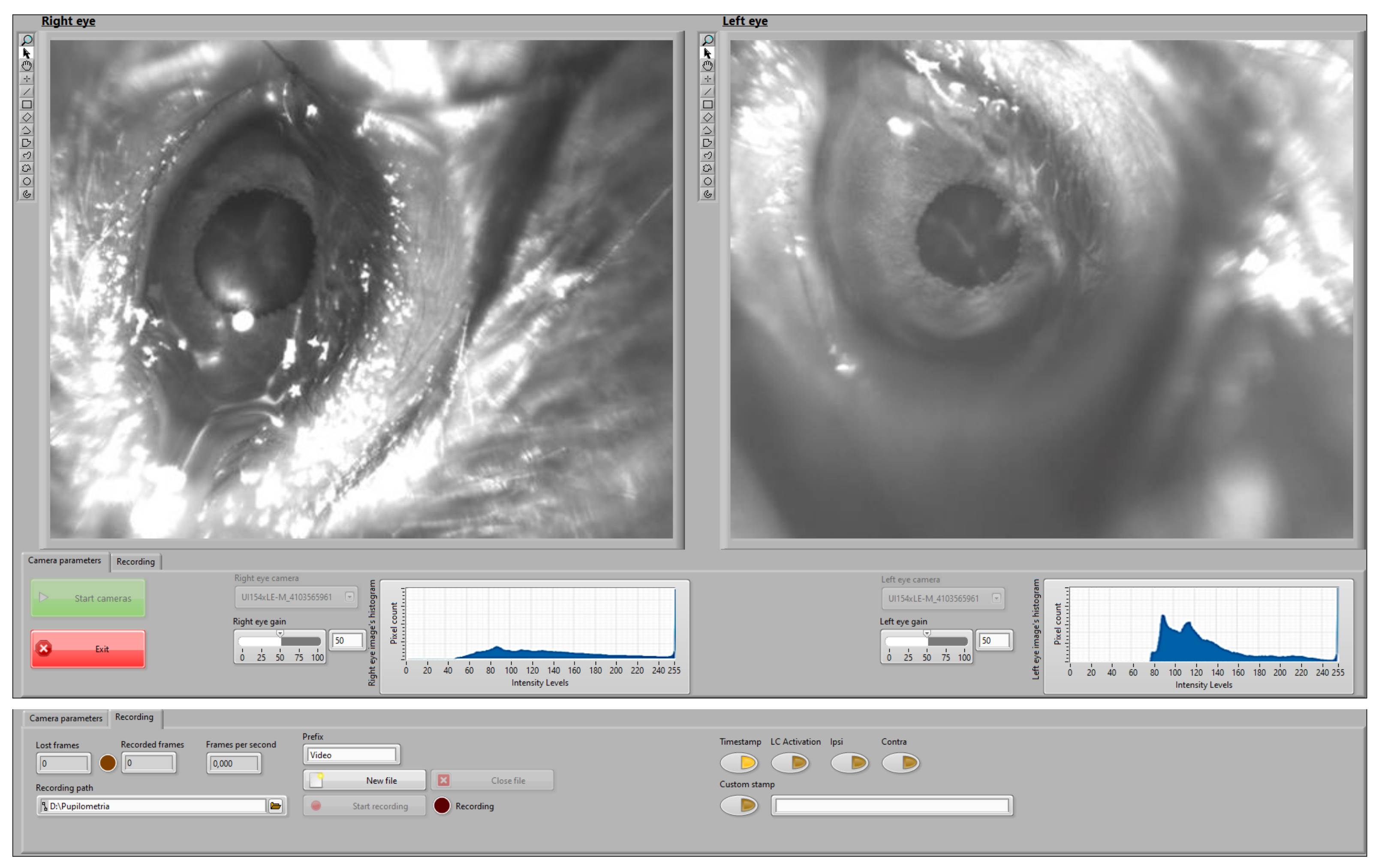This screenshot has height=868, width=1379.
Task: Pick the rotated rectangle tool in left eye toolbar
Action: coord(708,117)
